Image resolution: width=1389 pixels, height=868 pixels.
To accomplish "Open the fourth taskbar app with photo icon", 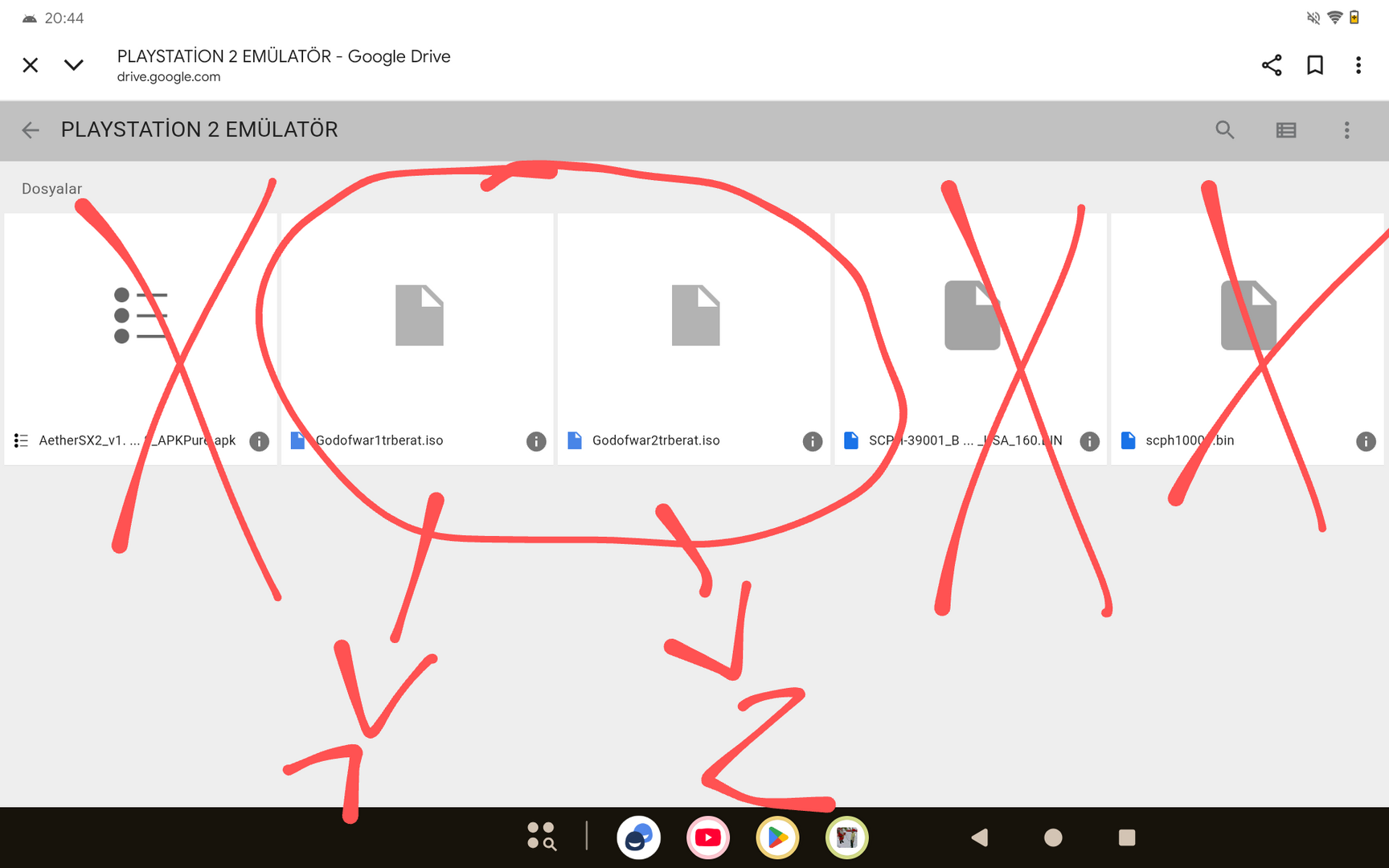I will click(846, 837).
